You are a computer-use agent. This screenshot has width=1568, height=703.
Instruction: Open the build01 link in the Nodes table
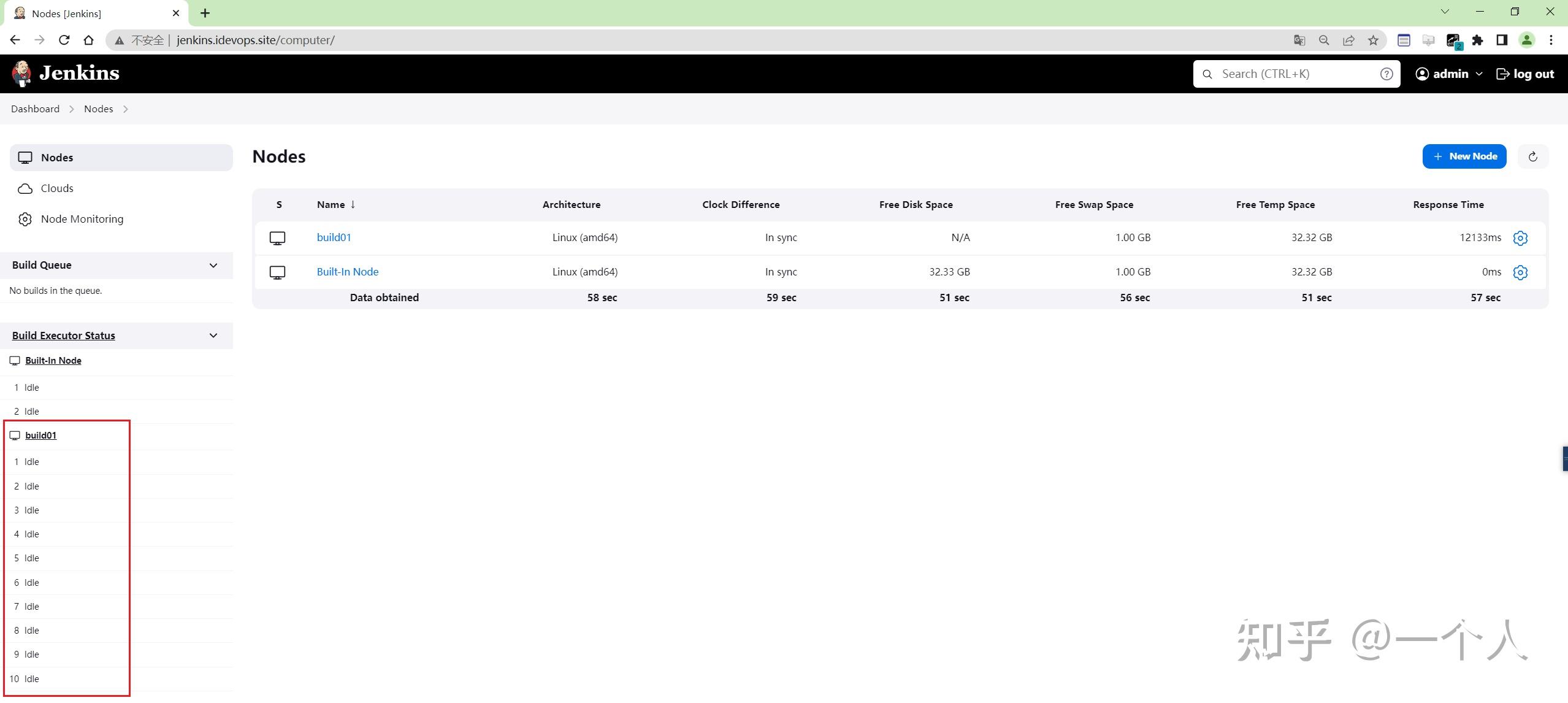point(334,237)
